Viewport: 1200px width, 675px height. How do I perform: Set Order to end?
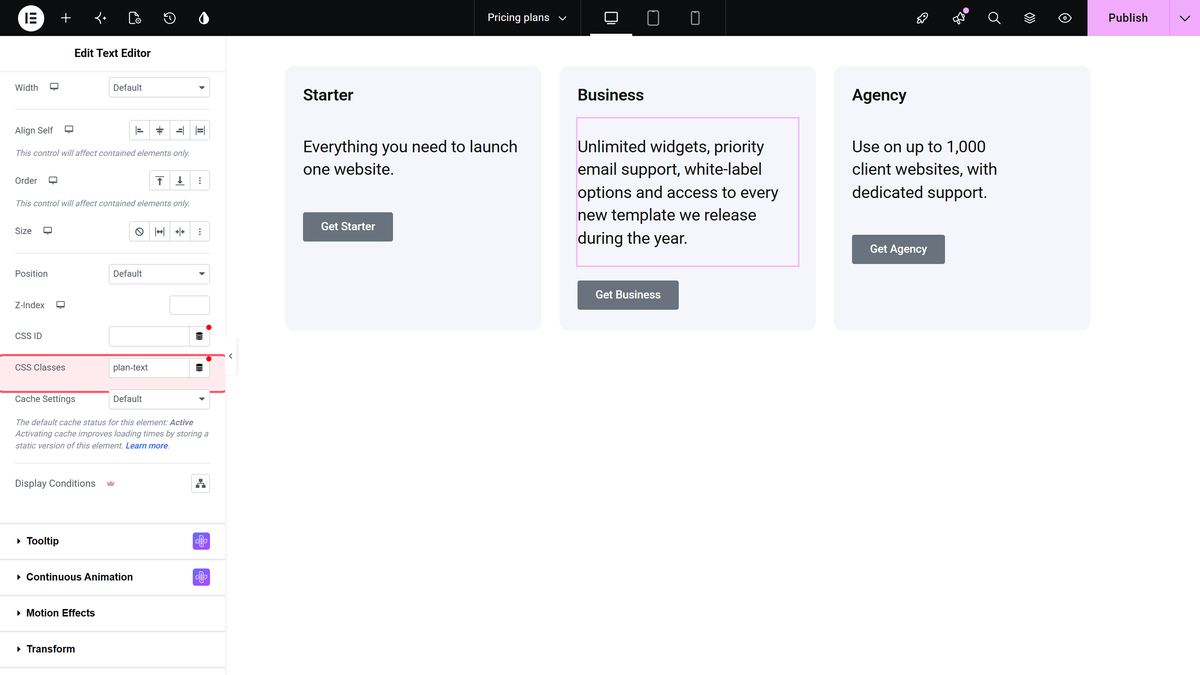pos(180,181)
